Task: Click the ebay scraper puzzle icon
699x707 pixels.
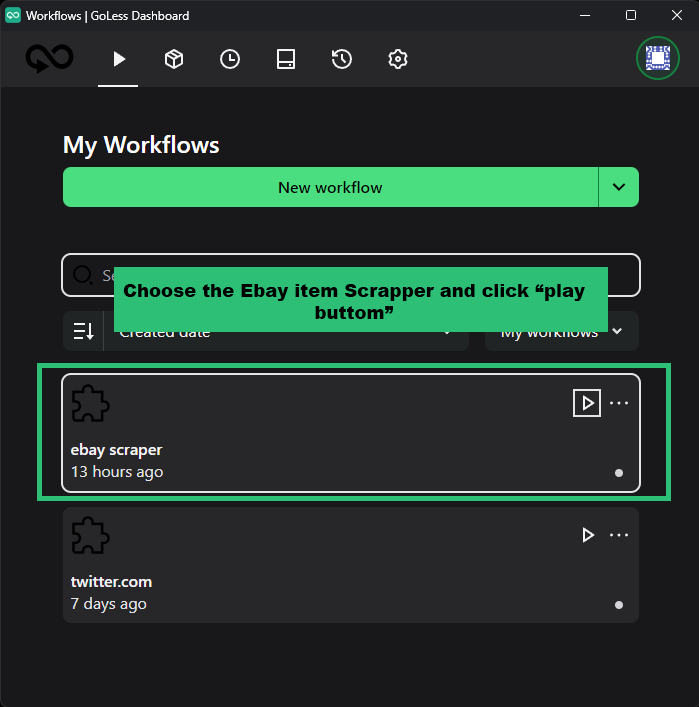Action: coord(90,403)
